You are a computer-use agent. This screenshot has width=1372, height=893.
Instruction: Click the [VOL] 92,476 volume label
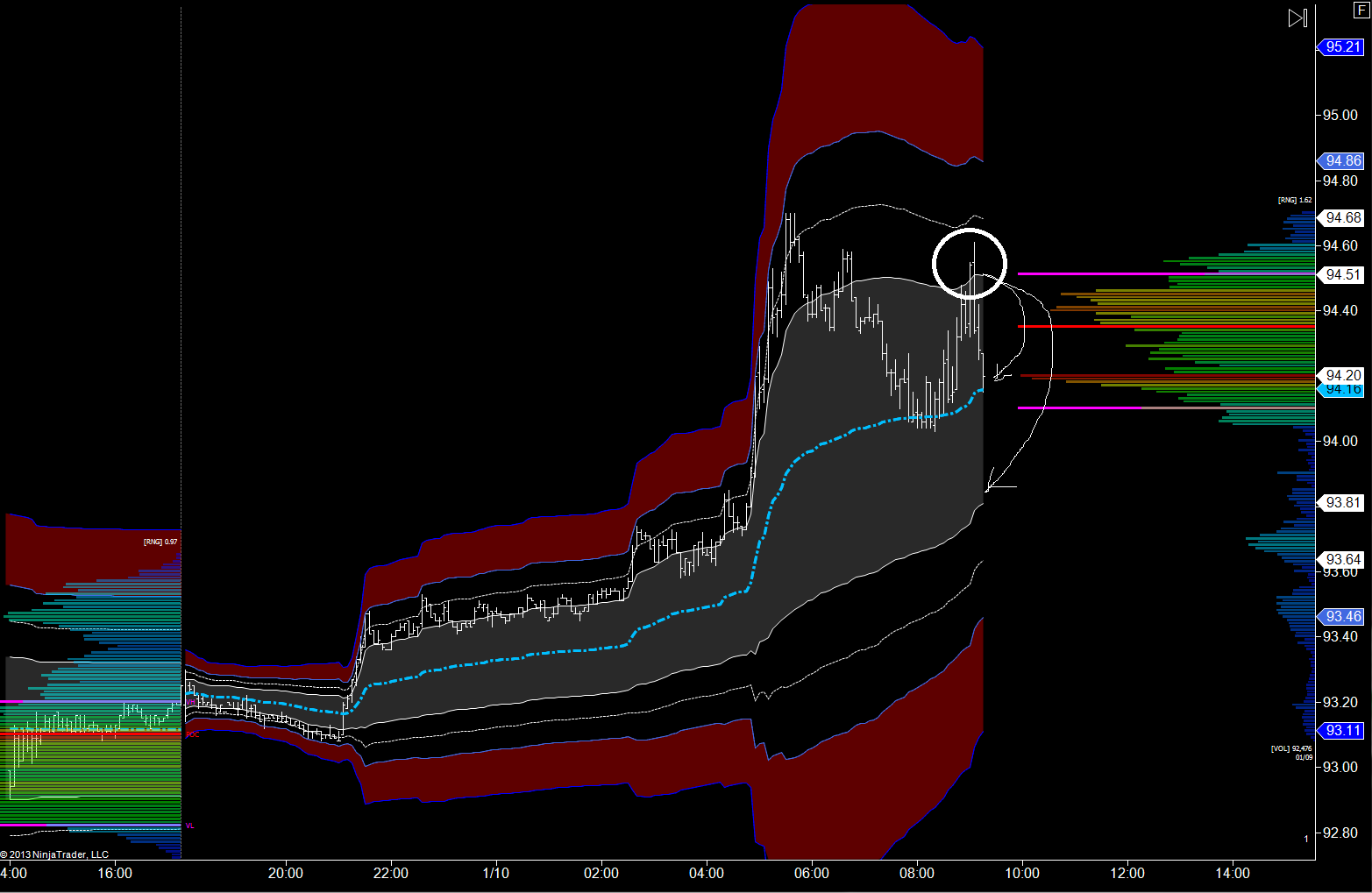(x=1291, y=748)
